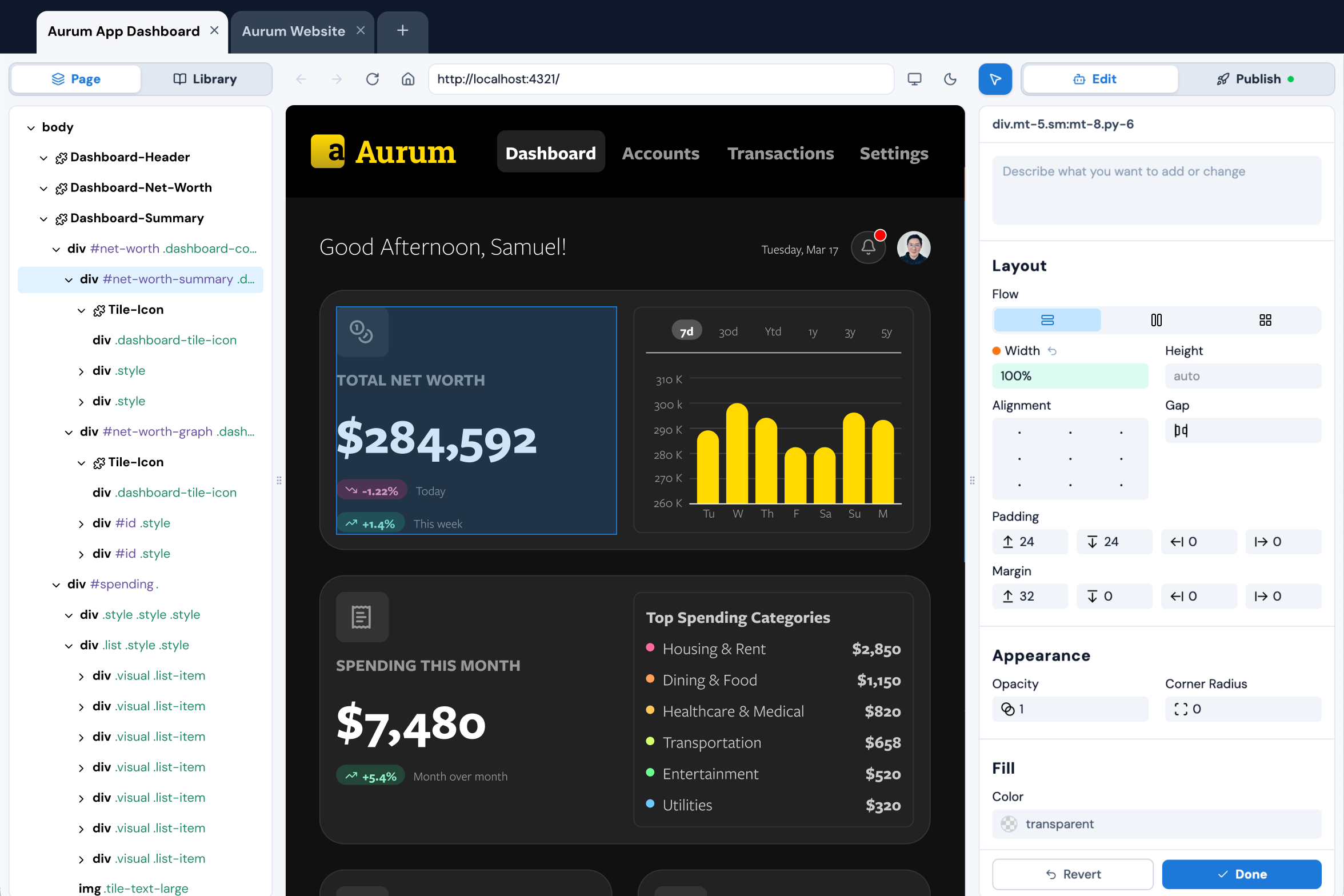Switch to the Library tab
1344x896 pixels.
(x=205, y=79)
